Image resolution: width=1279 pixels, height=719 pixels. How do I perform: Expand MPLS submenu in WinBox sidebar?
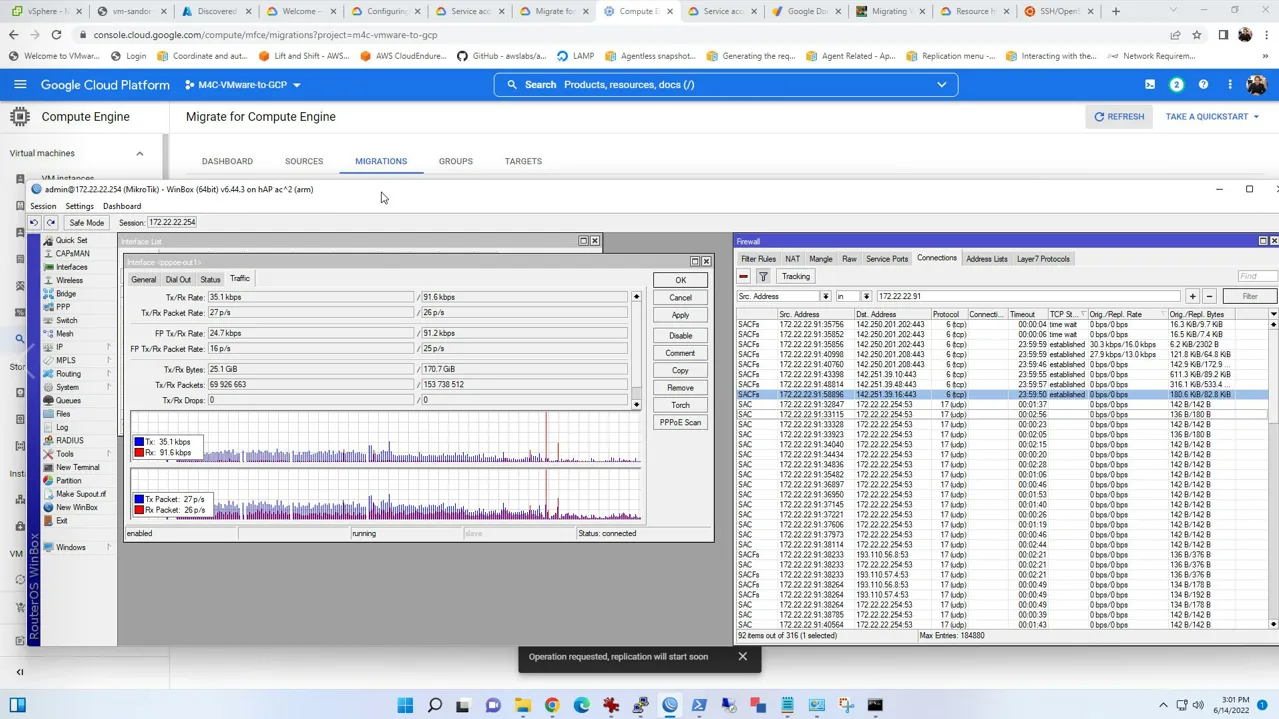pyautogui.click(x=109, y=360)
